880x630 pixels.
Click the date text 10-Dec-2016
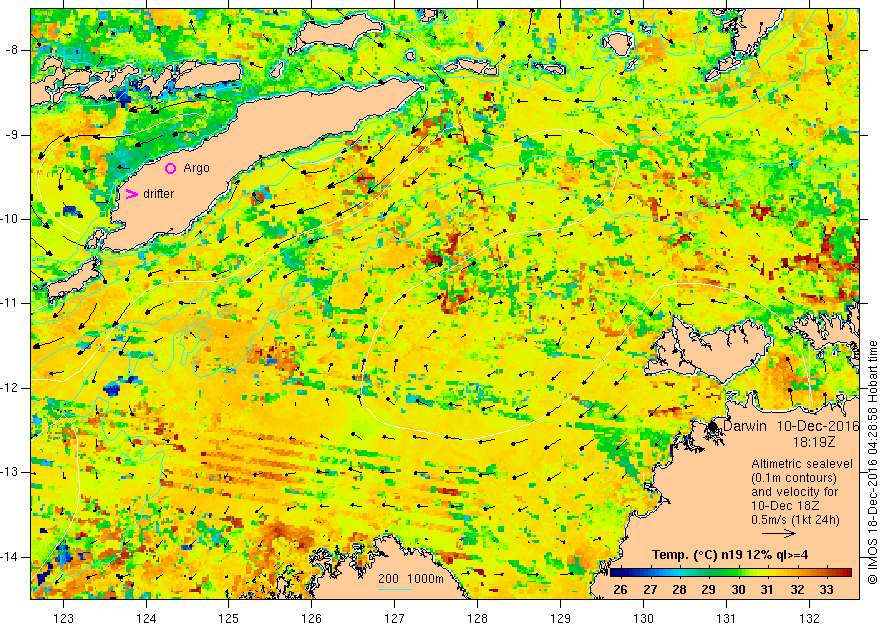click(x=818, y=426)
